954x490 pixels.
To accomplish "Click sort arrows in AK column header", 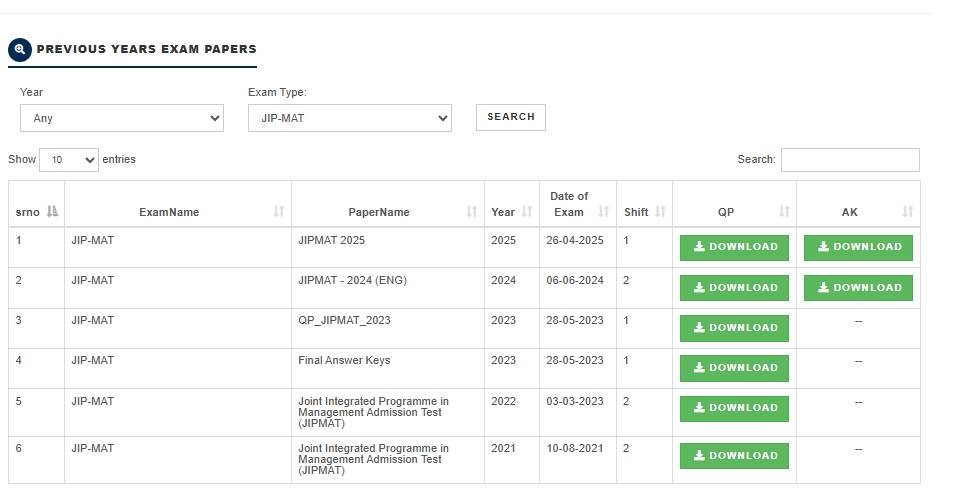I will [x=908, y=212].
